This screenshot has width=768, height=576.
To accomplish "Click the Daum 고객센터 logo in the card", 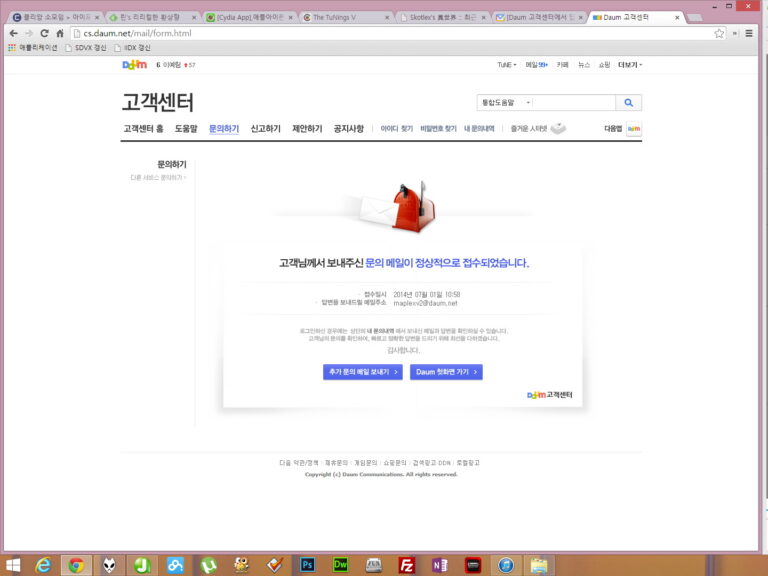I will [x=550, y=395].
